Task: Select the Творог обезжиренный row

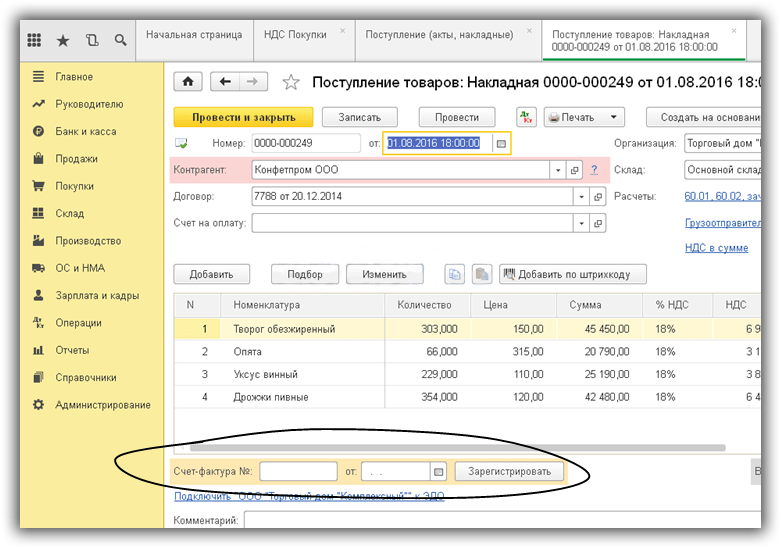Action: 467,329
